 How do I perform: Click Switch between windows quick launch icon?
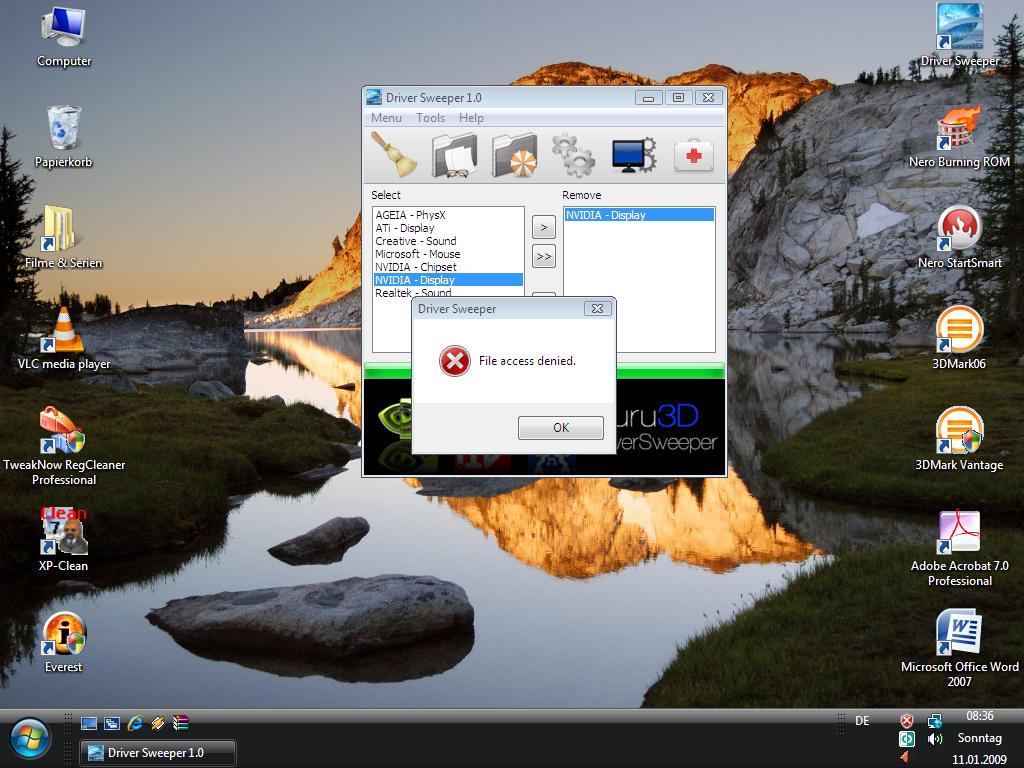pyautogui.click(x=112, y=723)
